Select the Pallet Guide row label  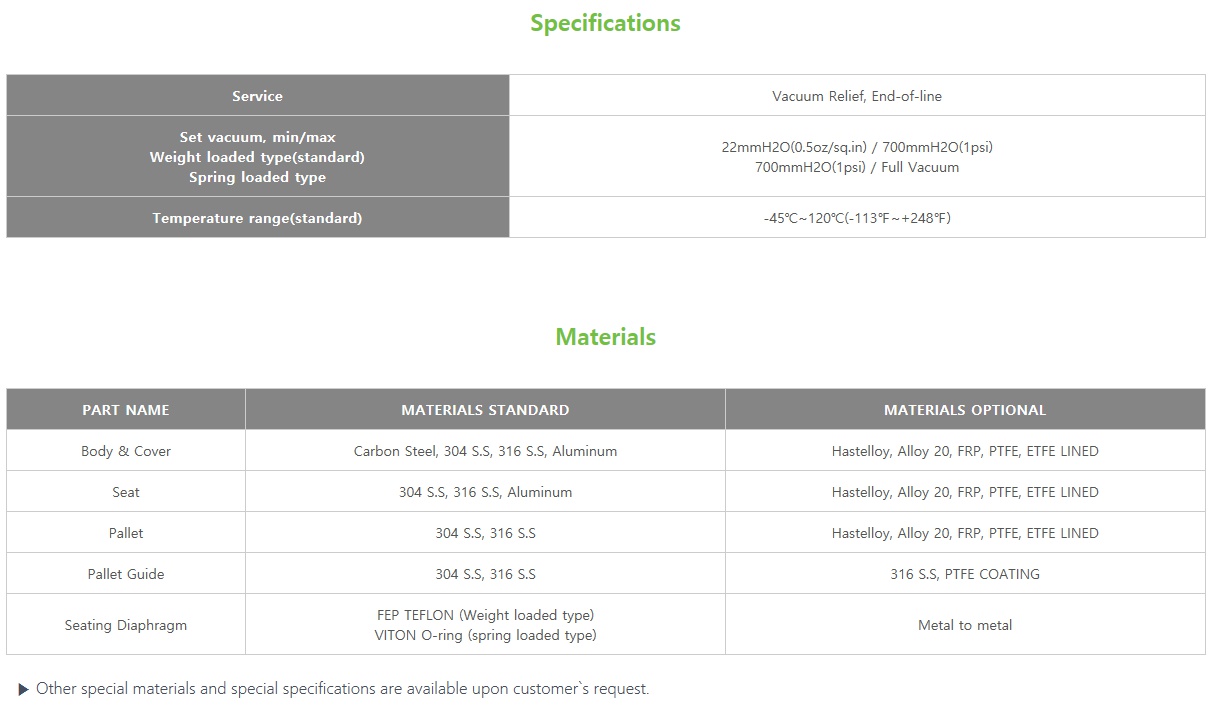pyautogui.click(x=126, y=574)
